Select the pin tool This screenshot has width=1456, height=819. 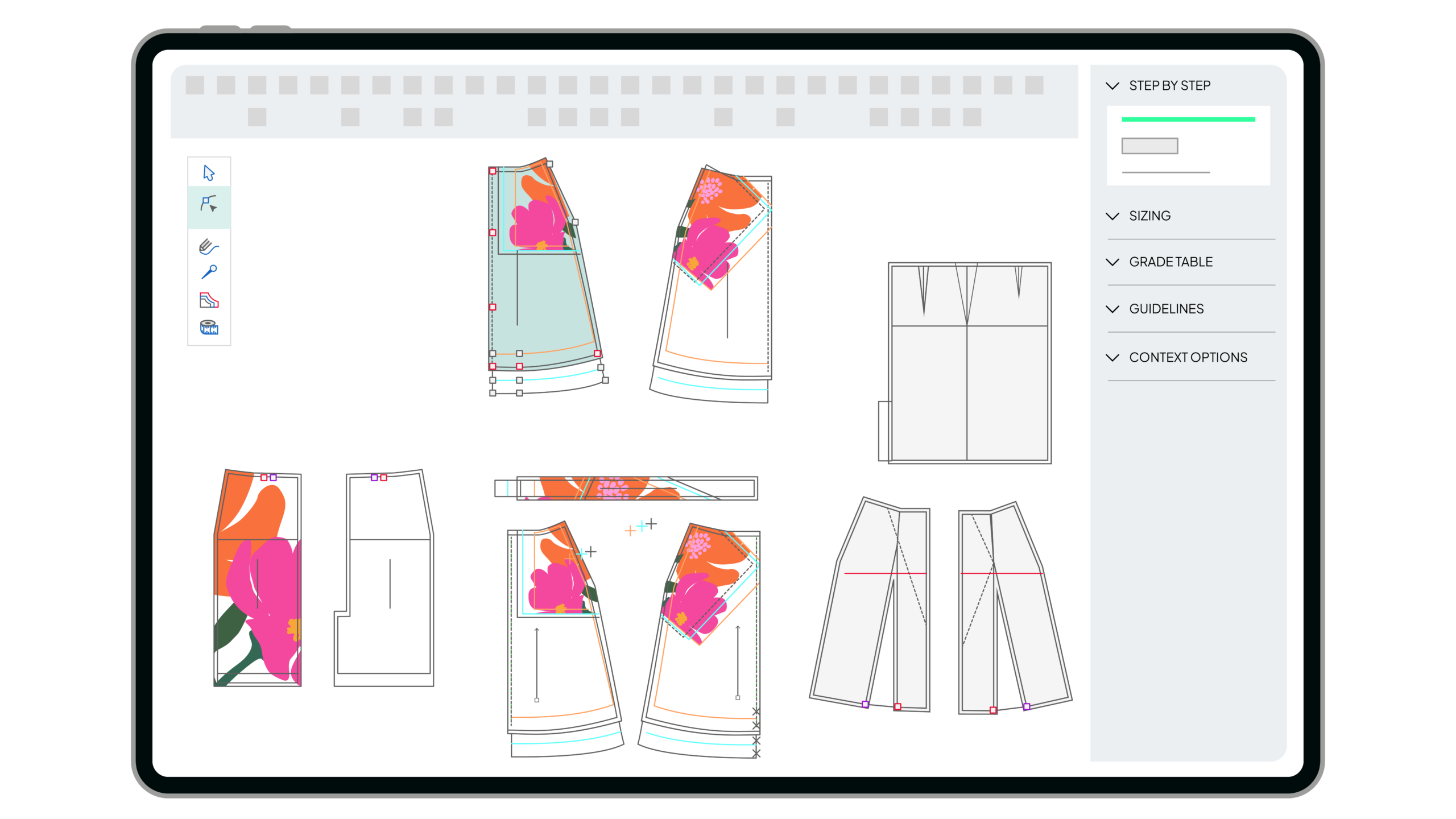click(x=209, y=272)
